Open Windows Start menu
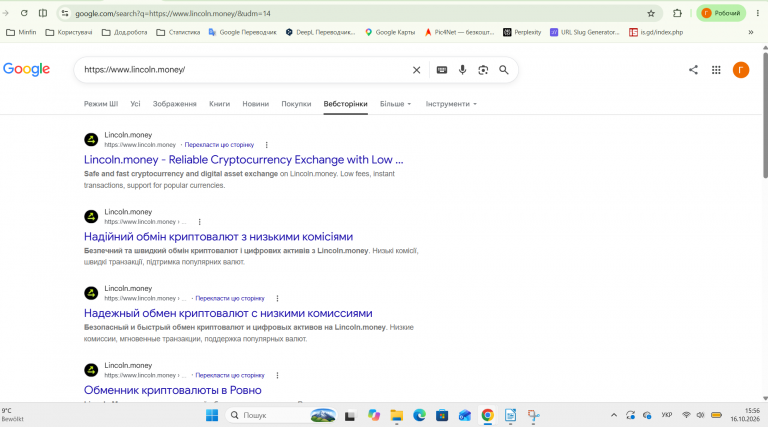The height and width of the screenshot is (427, 768). (212, 415)
